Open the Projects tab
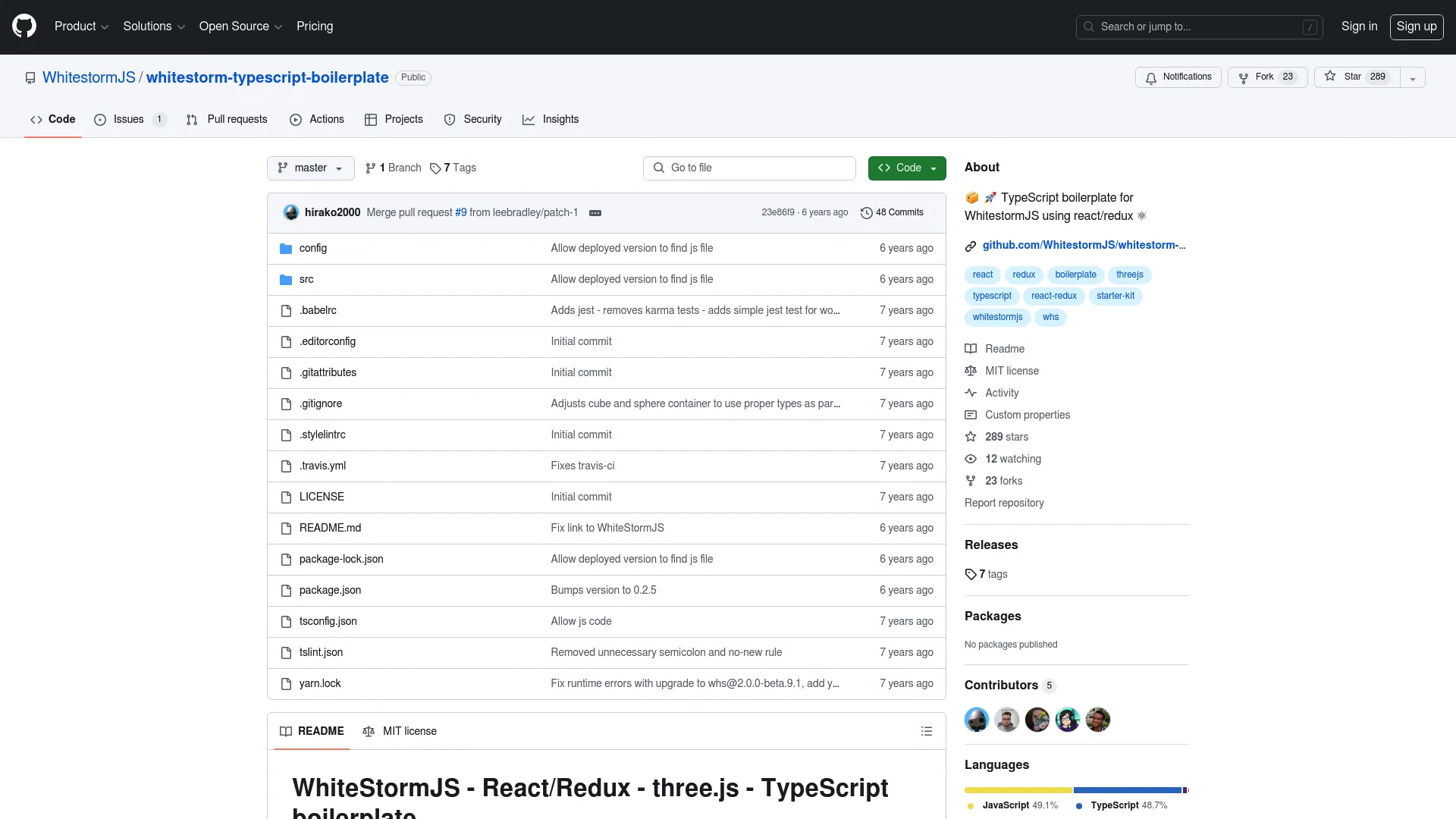 click(x=394, y=120)
